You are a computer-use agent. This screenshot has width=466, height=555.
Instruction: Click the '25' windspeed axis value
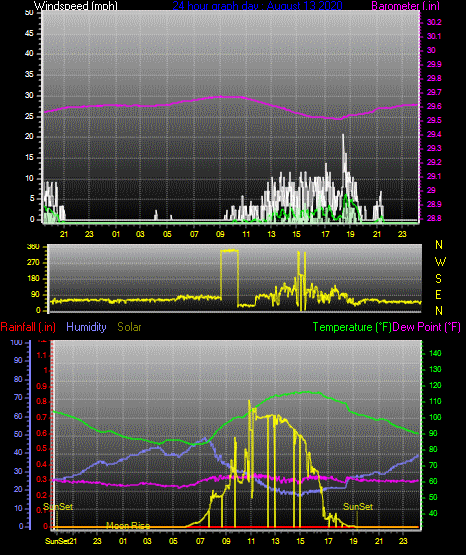pyautogui.click(x=29, y=116)
